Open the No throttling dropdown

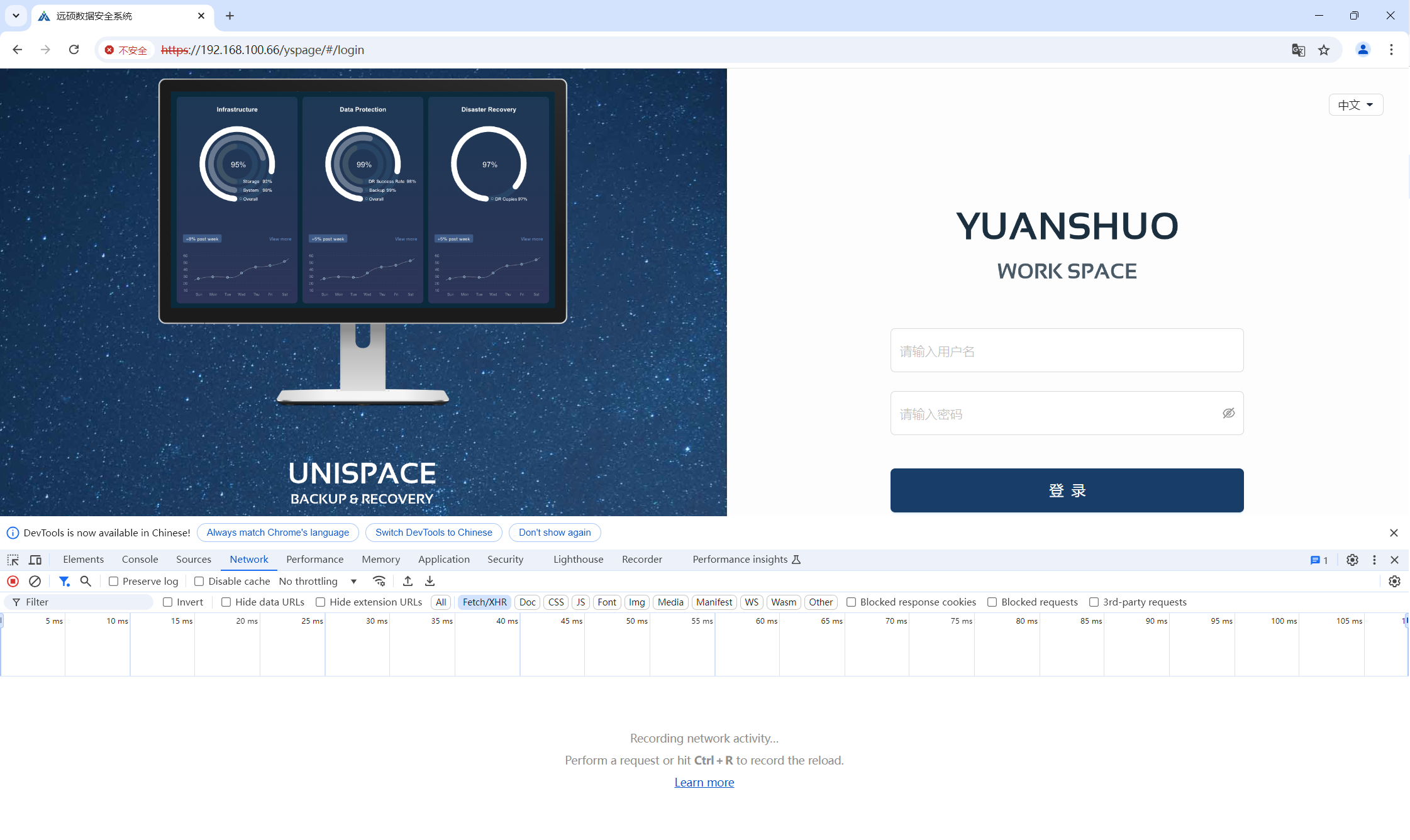318,582
